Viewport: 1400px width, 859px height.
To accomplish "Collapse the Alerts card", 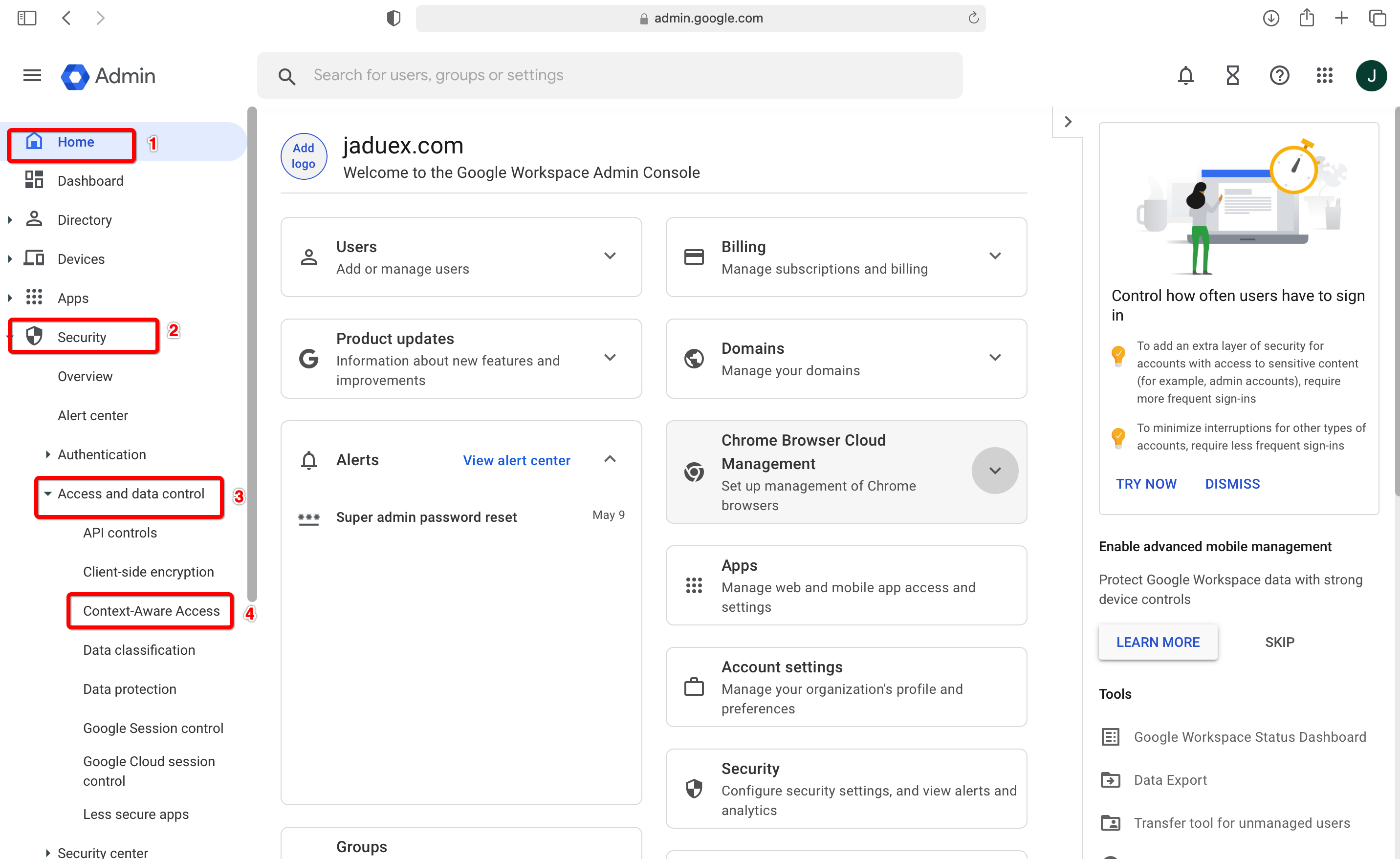I will point(610,459).
